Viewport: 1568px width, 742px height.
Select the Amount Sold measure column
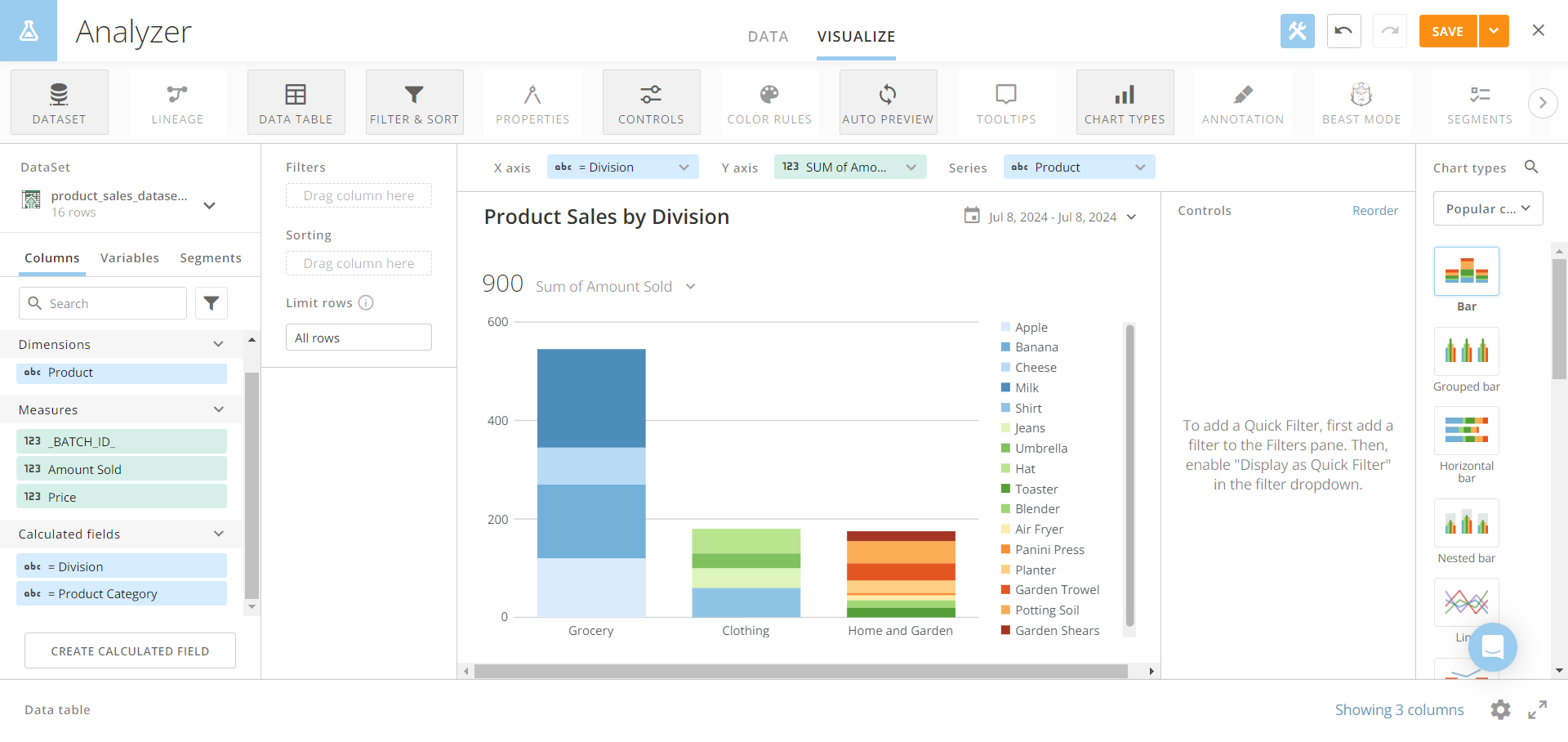(x=122, y=468)
